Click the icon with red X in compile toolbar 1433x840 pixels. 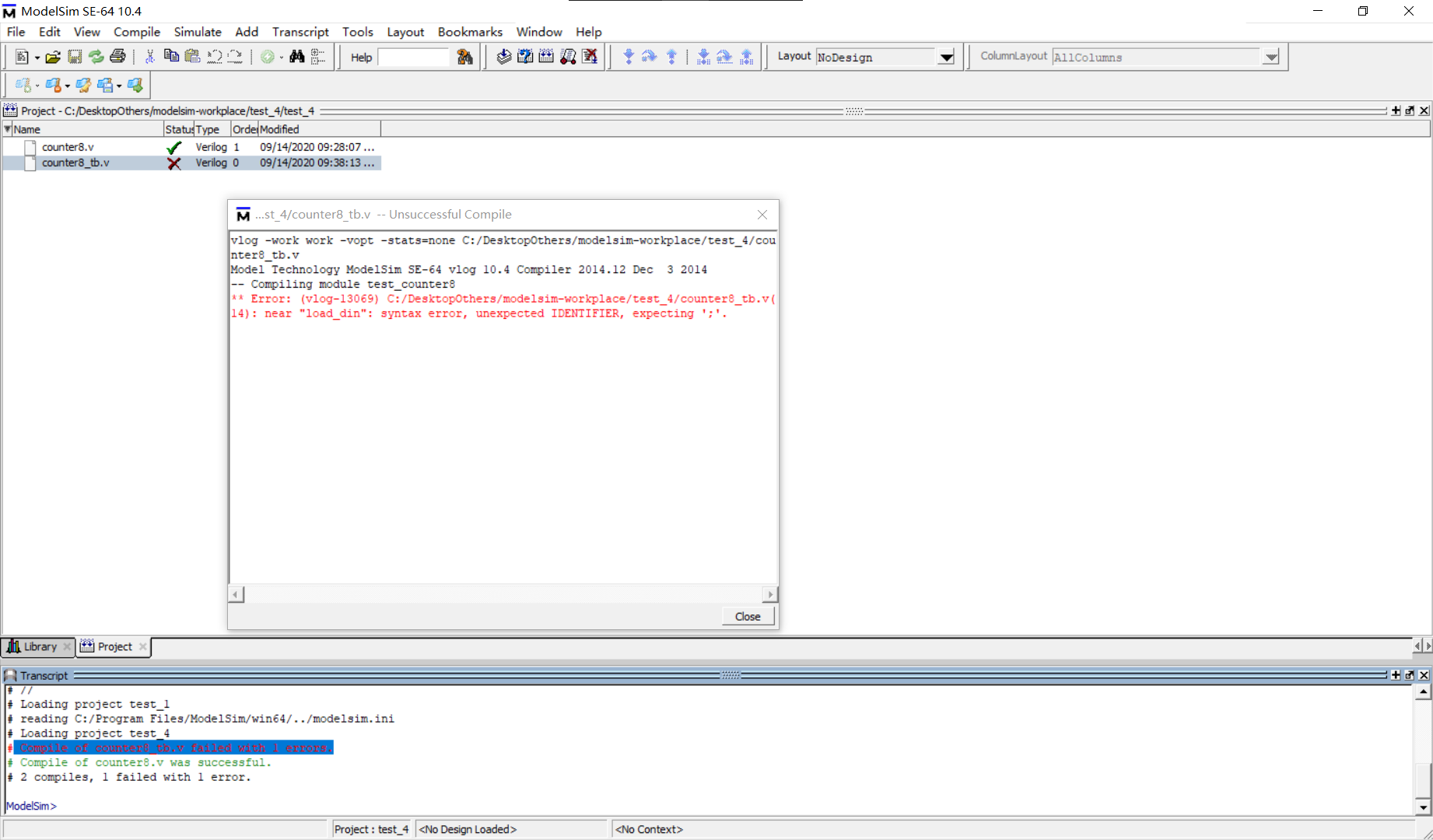coord(590,57)
